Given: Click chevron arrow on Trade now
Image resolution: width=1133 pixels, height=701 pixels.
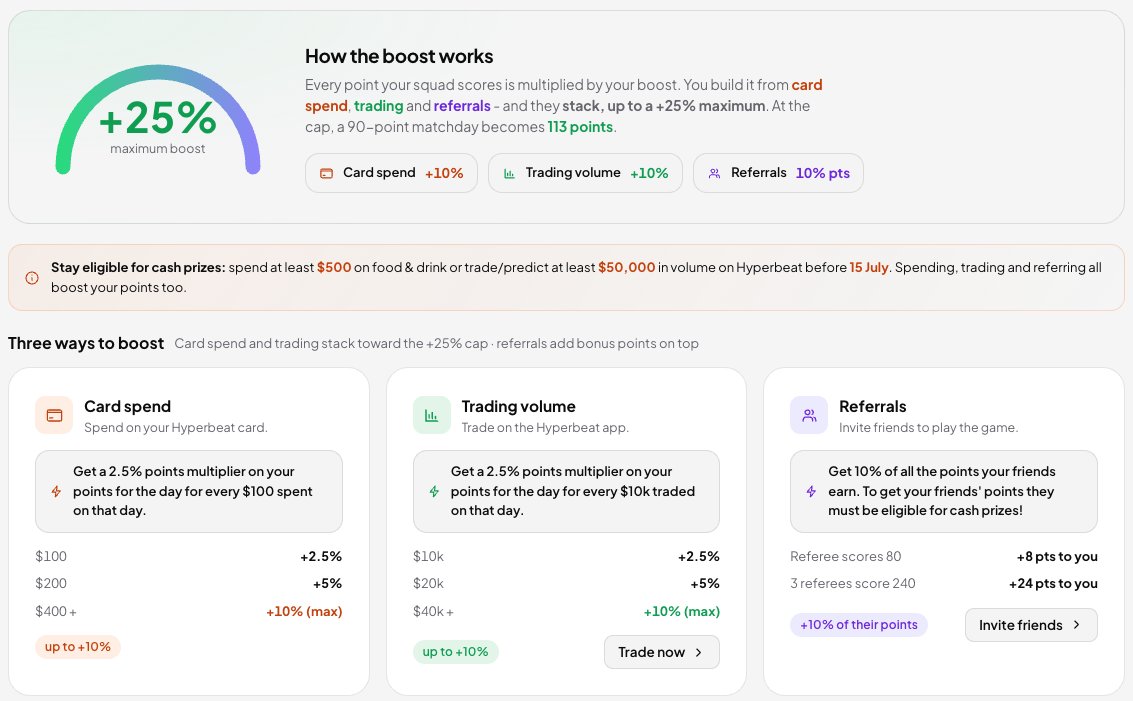Looking at the screenshot, I should pyautogui.click(x=699, y=652).
